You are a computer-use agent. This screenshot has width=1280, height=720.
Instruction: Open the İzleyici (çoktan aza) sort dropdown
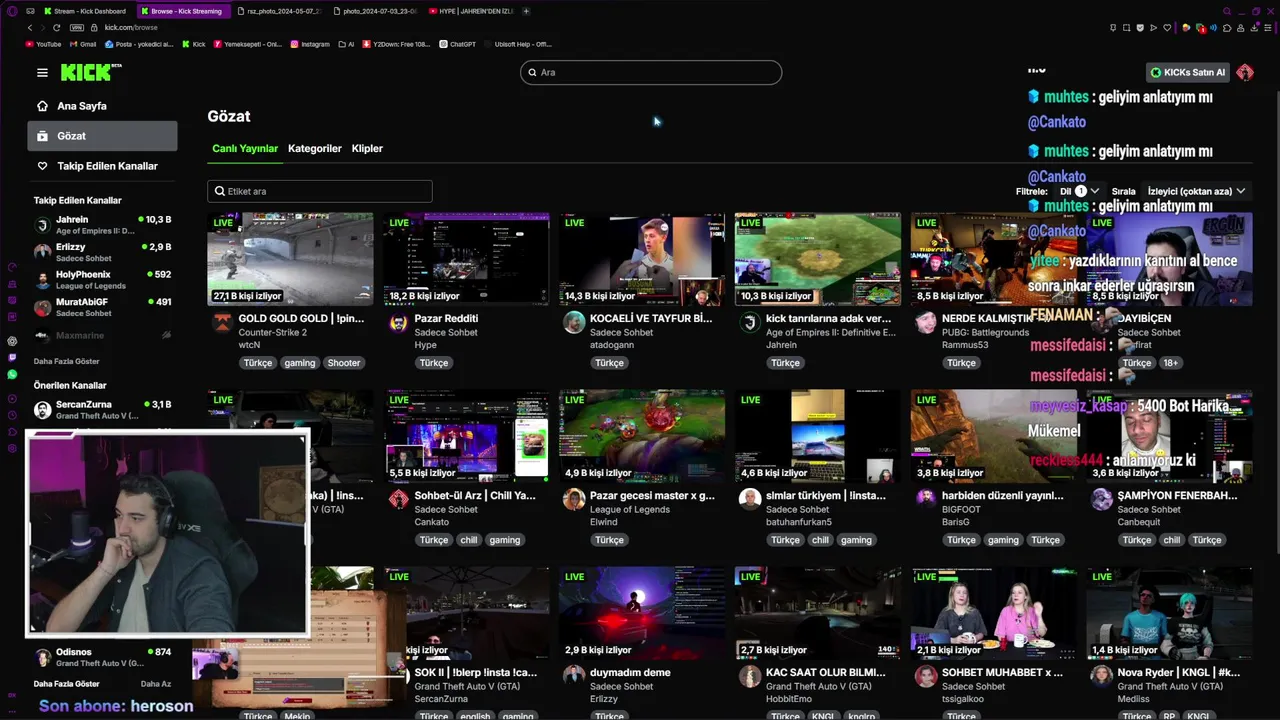(x=1196, y=191)
